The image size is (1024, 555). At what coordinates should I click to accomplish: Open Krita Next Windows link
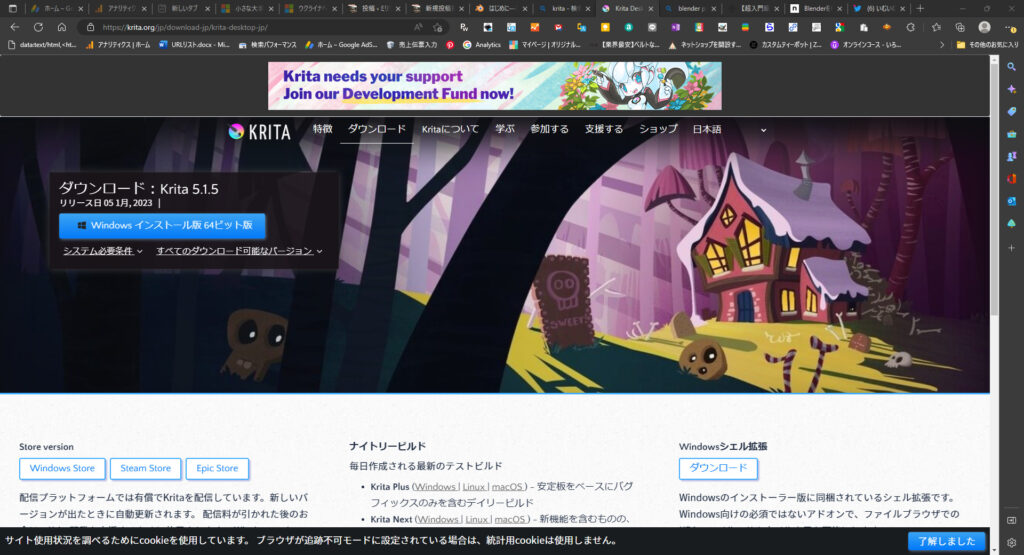438,519
